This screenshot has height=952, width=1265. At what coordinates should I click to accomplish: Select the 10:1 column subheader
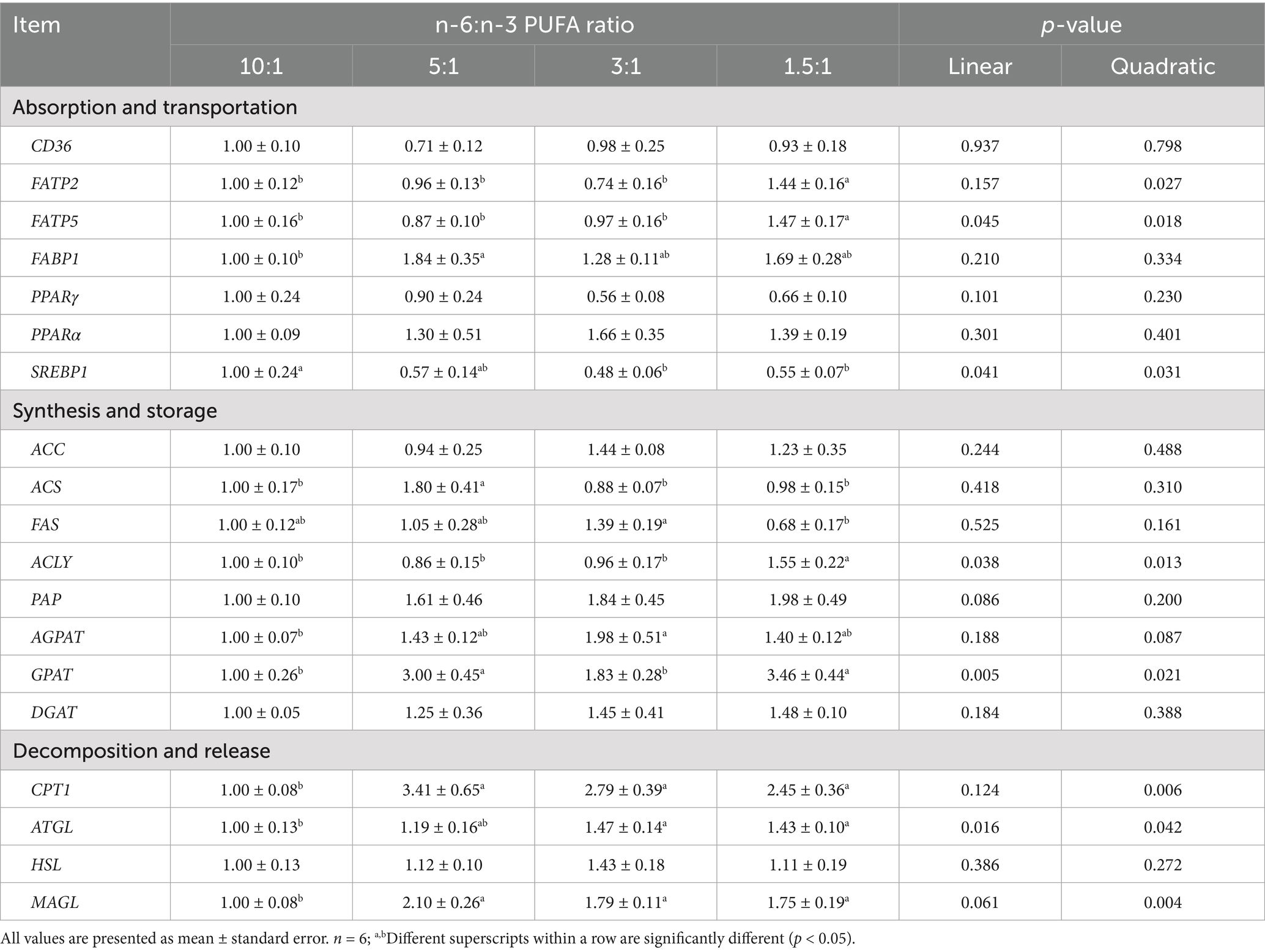261,66
